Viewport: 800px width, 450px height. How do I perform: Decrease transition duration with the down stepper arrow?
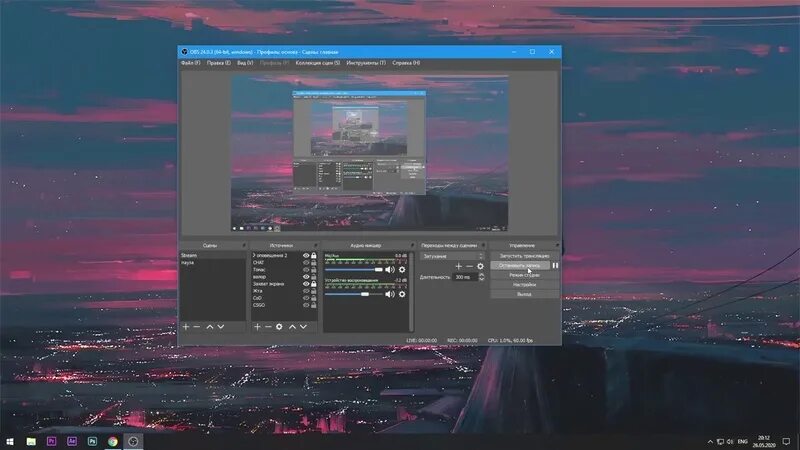coord(481,279)
